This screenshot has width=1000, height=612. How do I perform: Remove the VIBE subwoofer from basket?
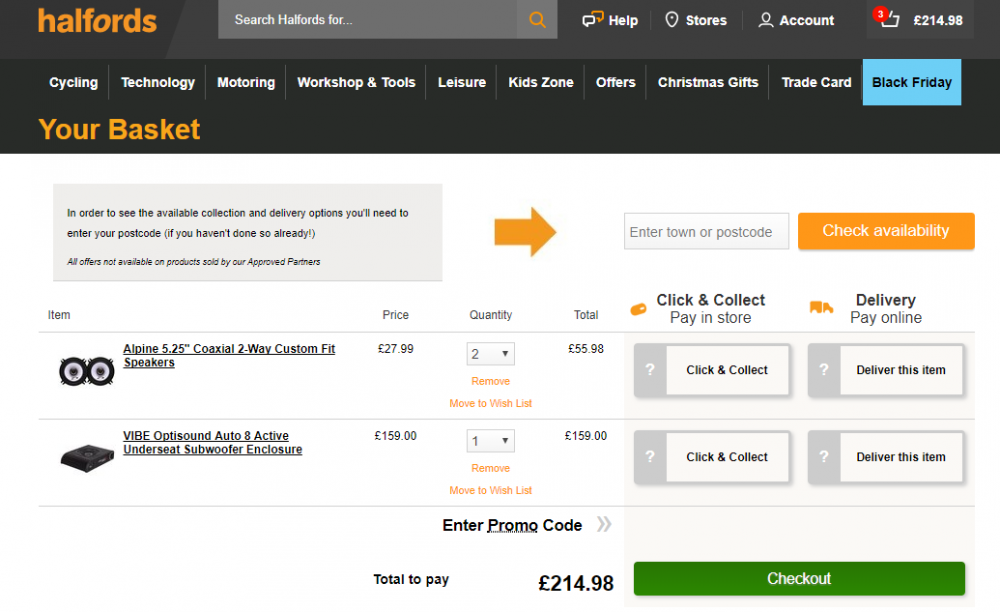[490, 469]
